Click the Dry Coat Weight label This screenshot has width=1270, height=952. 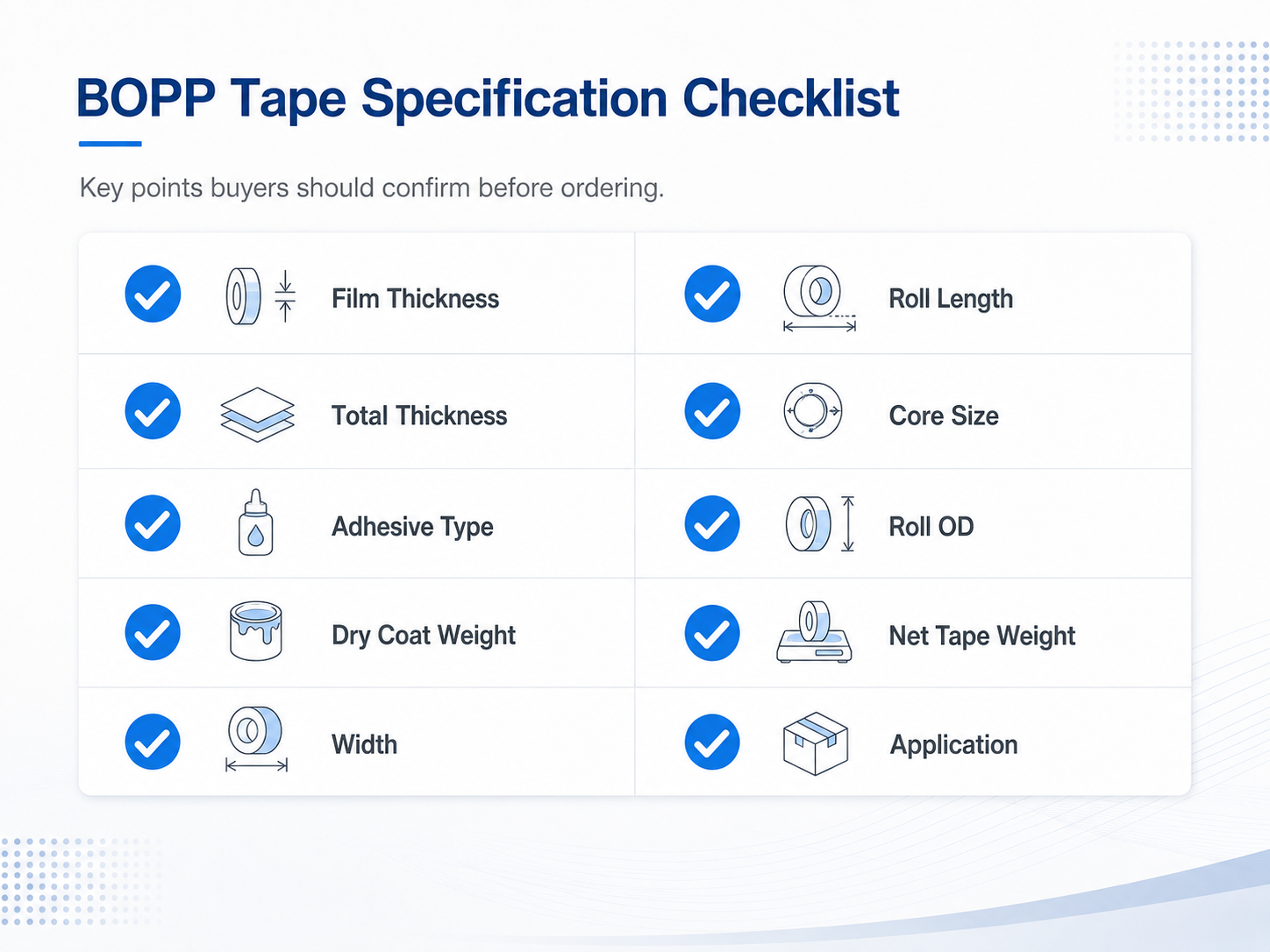pos(424,636)
